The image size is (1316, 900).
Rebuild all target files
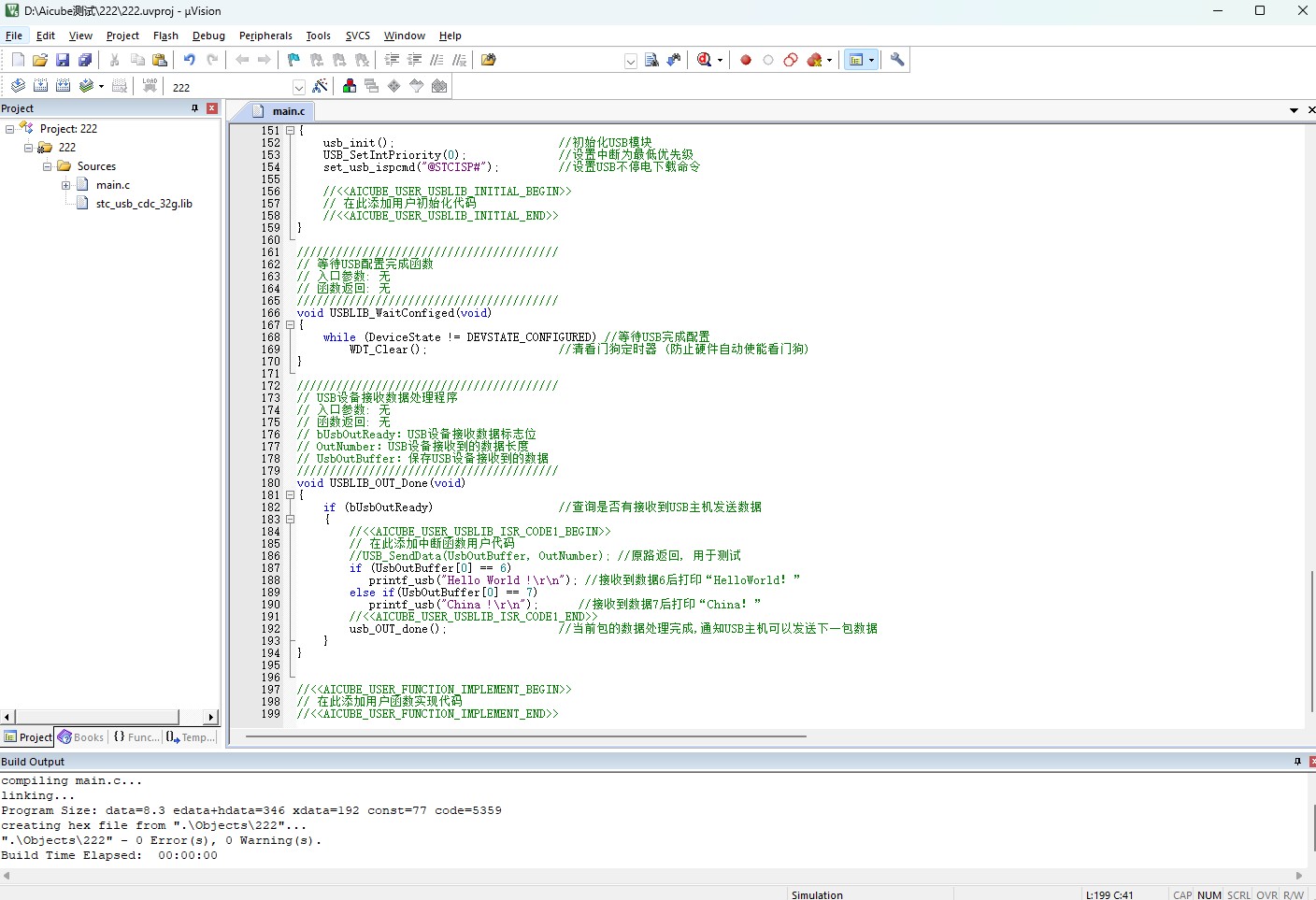click(63, 86)
